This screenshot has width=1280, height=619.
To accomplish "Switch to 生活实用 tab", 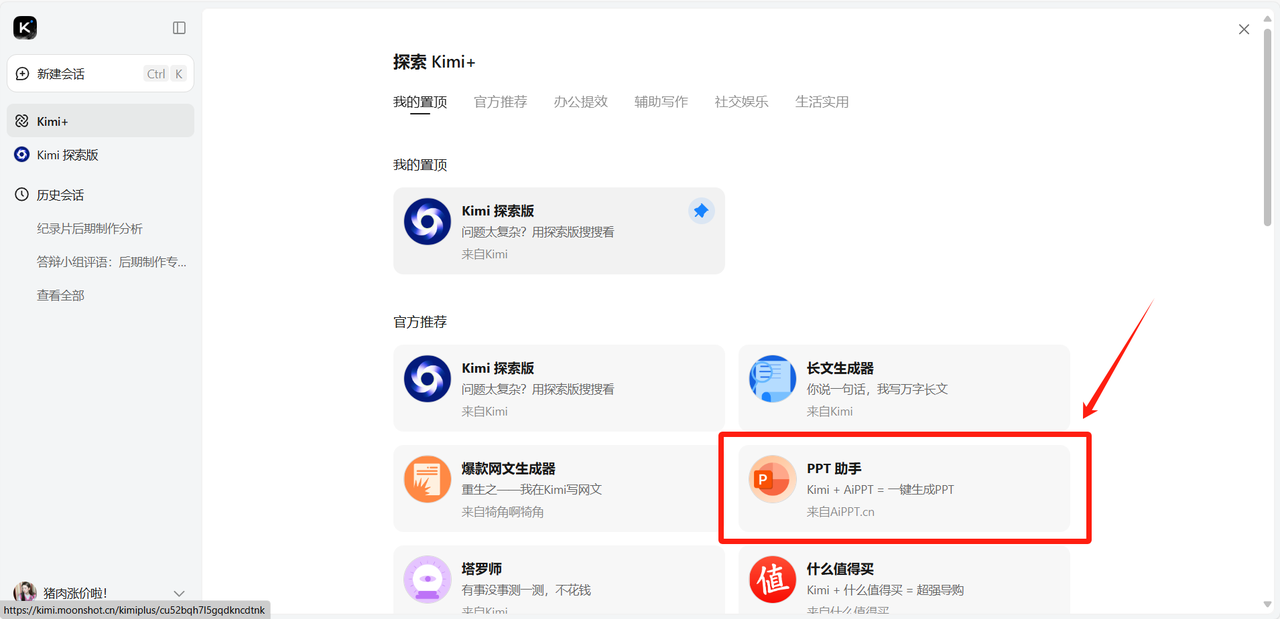I will click(822, 102).
